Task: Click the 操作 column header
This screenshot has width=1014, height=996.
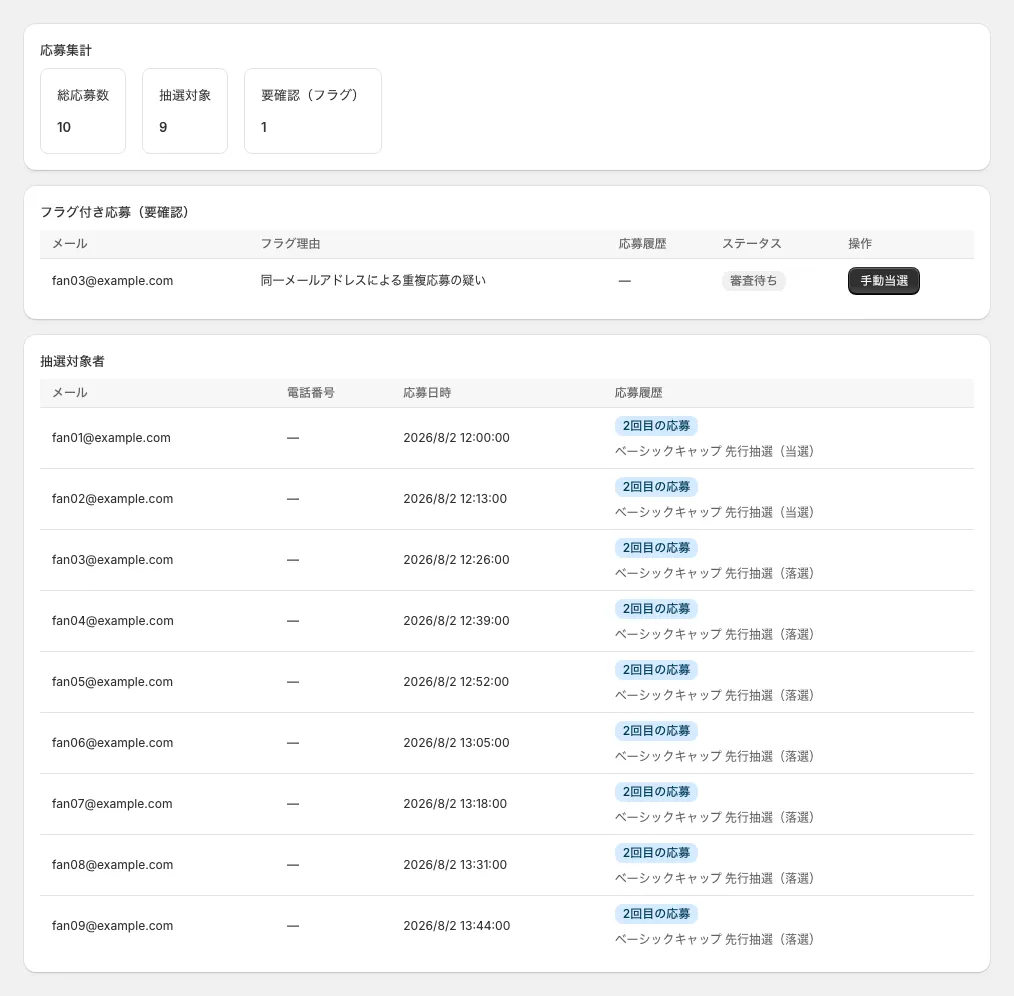Action: tap(860, 244)
